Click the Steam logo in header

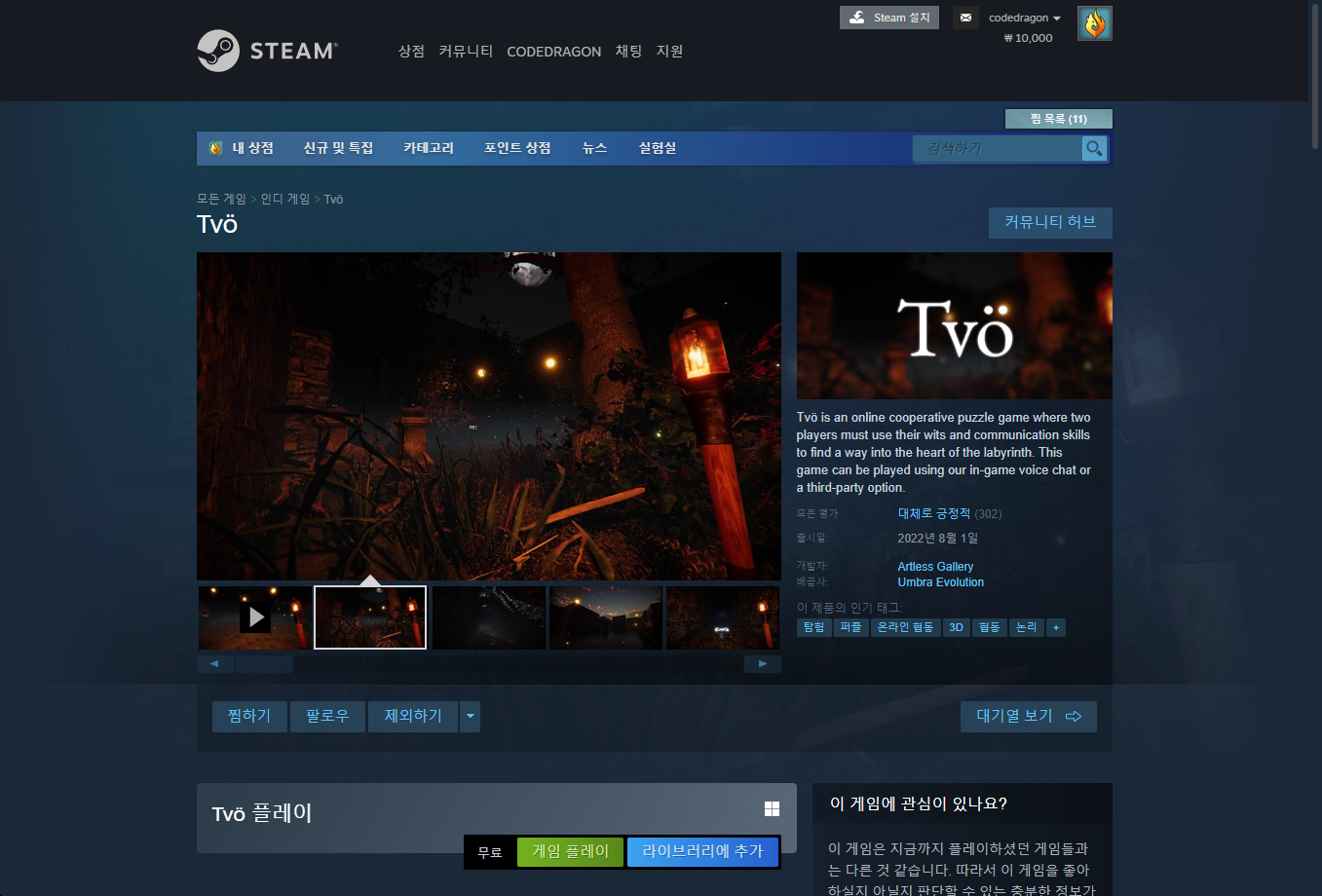(x=267, y=51)
